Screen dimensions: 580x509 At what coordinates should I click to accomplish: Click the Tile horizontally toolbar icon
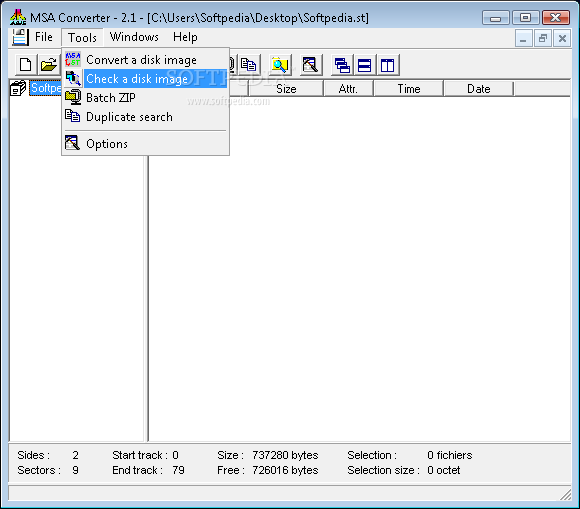coord(365,65)
